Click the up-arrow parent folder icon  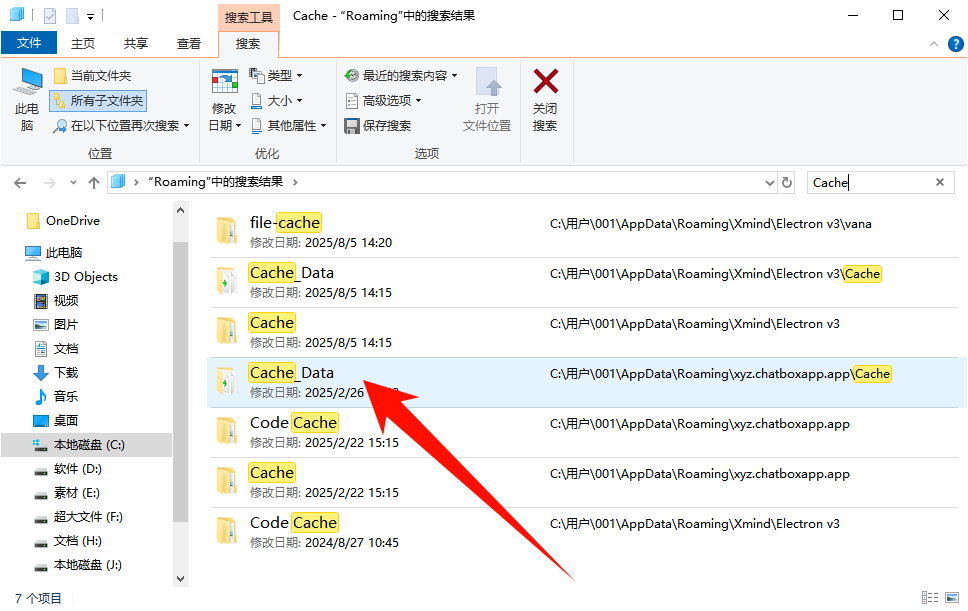point(94,183)
